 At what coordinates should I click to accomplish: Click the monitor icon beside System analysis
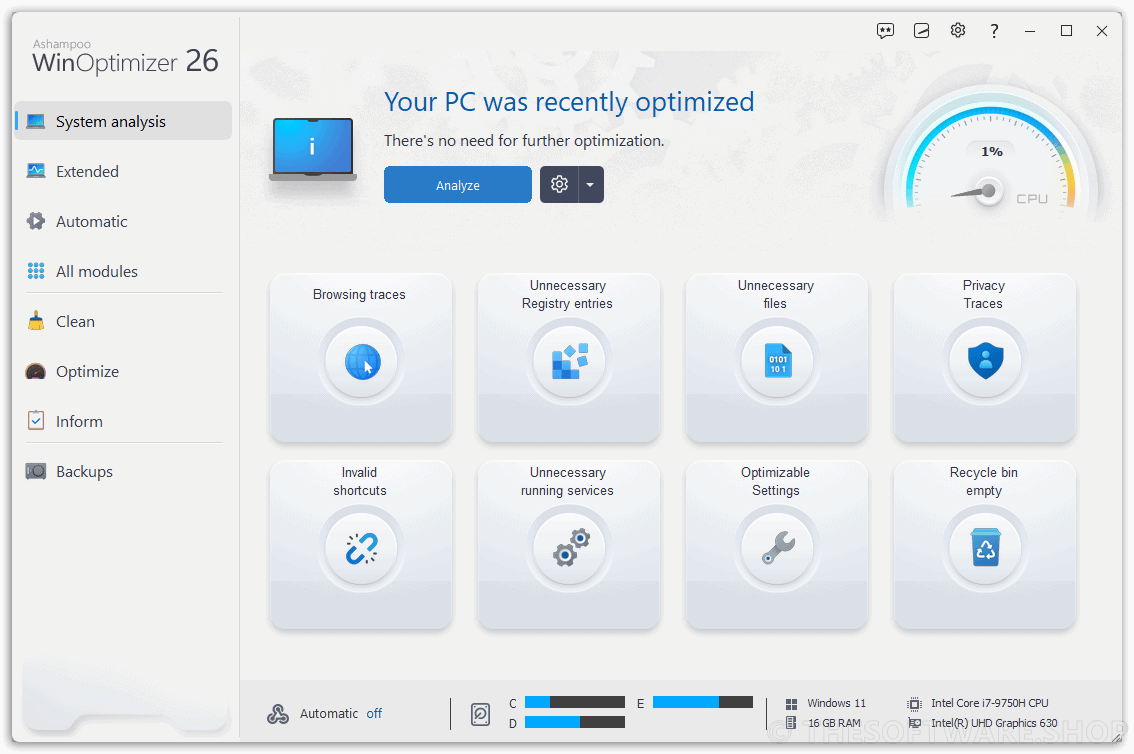tap(35, 121)
